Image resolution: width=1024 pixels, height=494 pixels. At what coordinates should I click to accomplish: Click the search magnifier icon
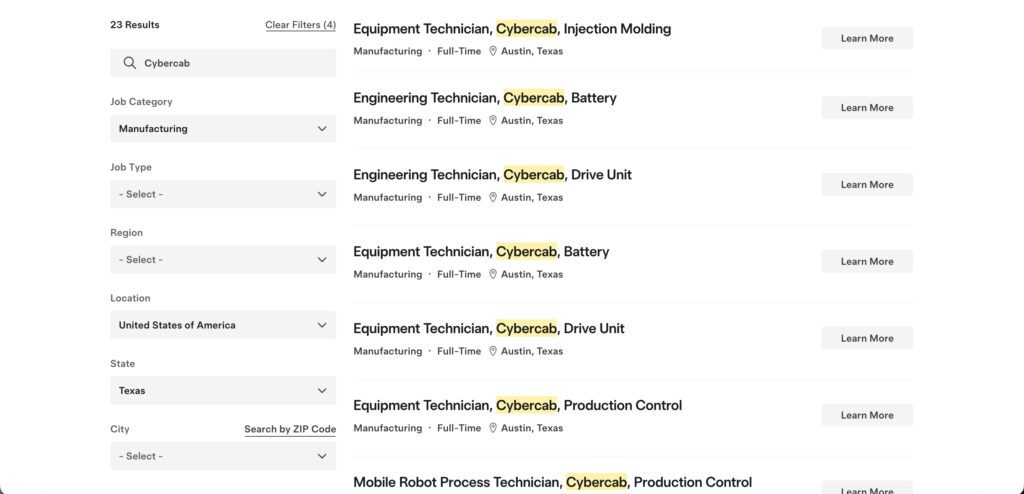tap(129, 63)
